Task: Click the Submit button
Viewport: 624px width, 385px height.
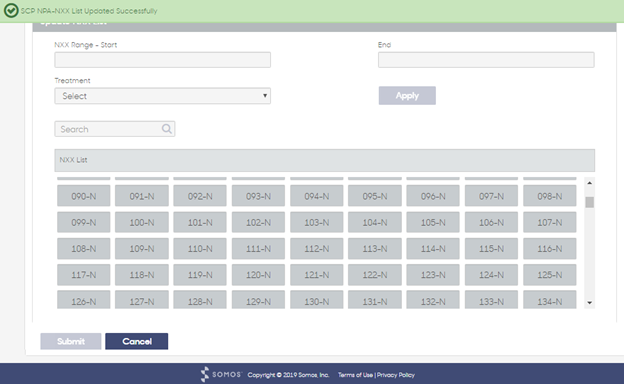Action: coord(71,341)
